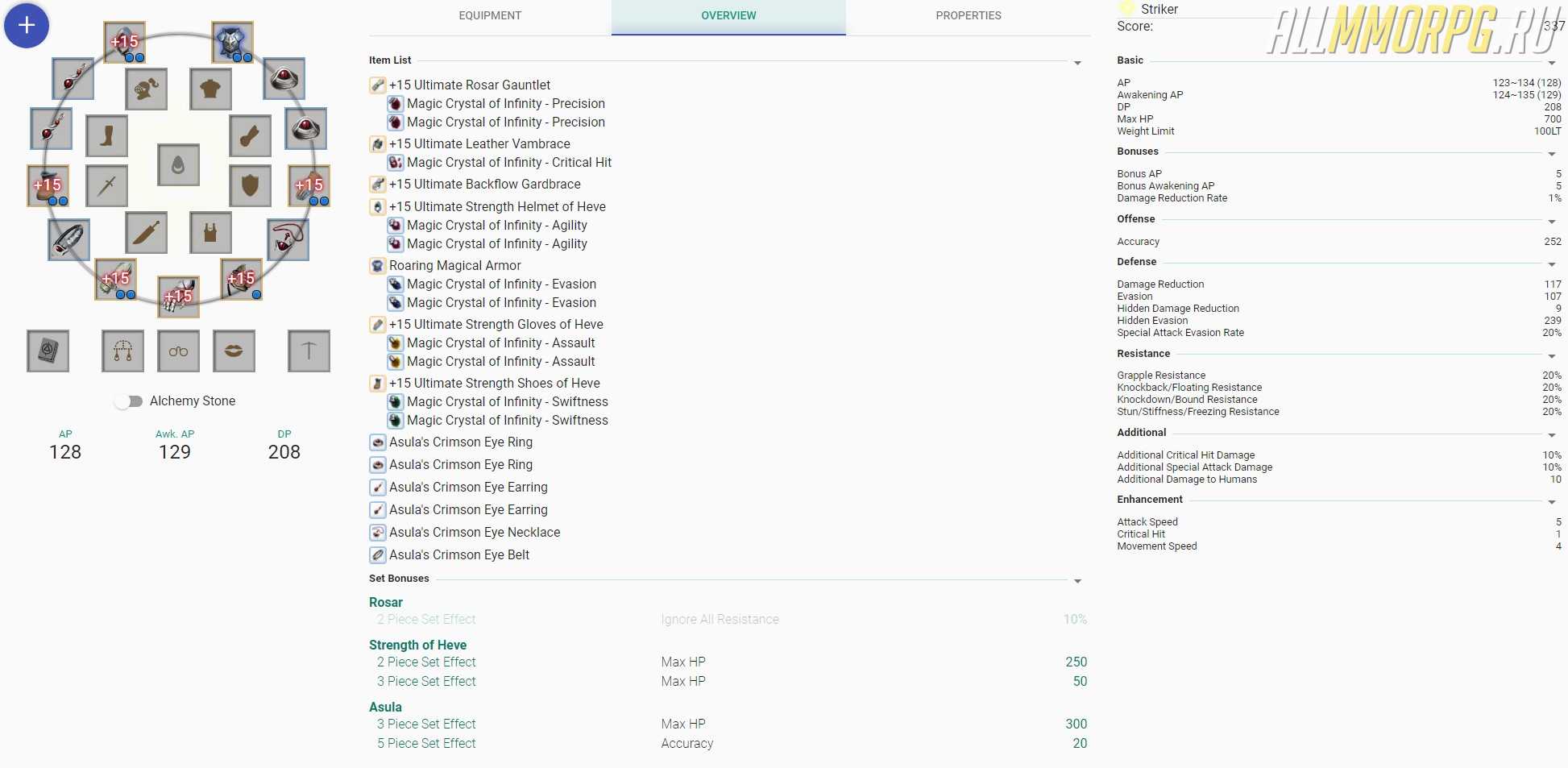Collapse the Item List section
Screen dimensions: 1568x768
point(1077,63)
